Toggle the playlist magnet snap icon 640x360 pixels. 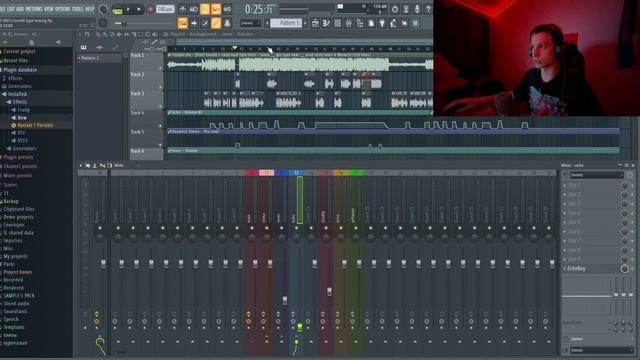[x=87, y=35]
